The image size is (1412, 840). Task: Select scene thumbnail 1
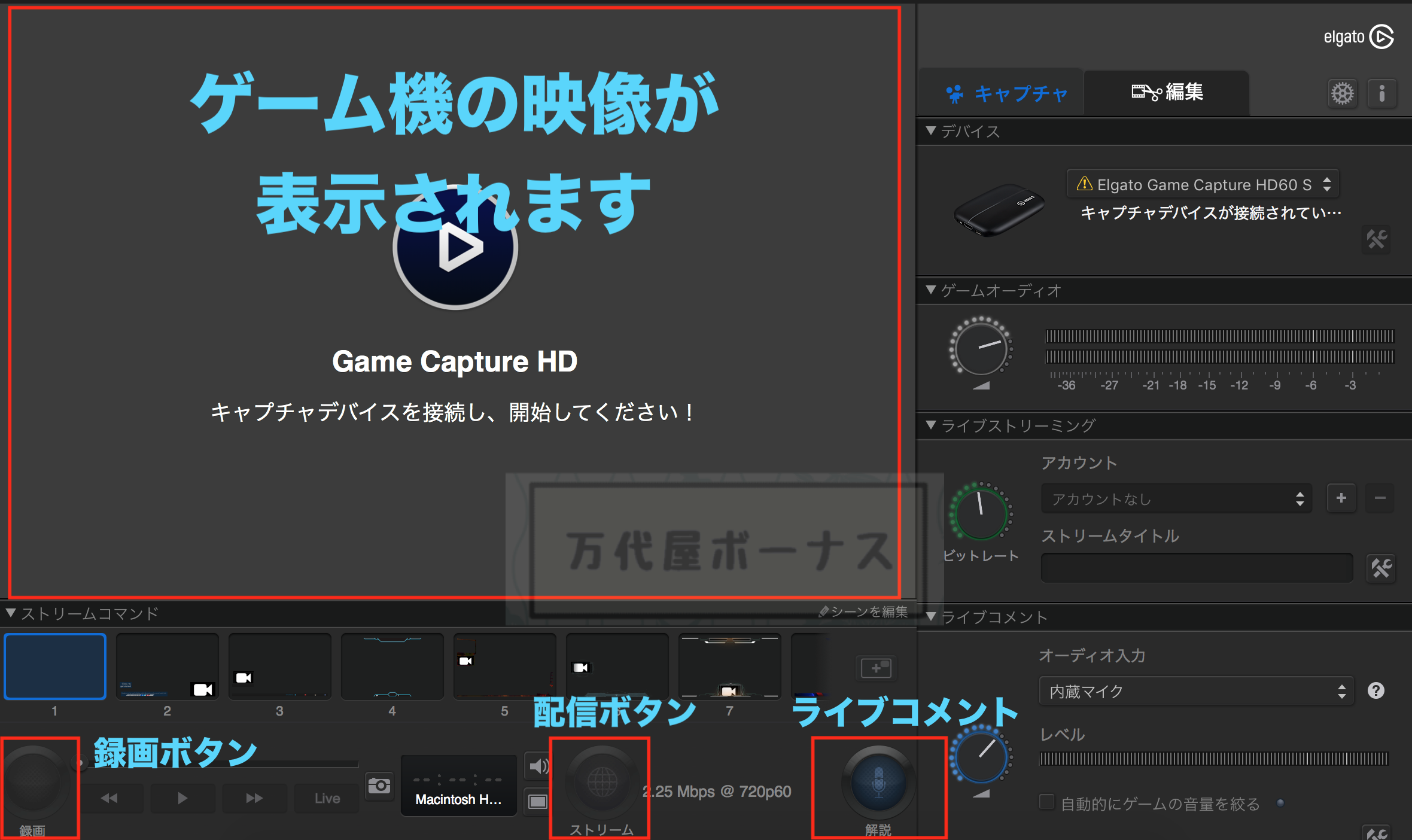[x=55, y=666]
